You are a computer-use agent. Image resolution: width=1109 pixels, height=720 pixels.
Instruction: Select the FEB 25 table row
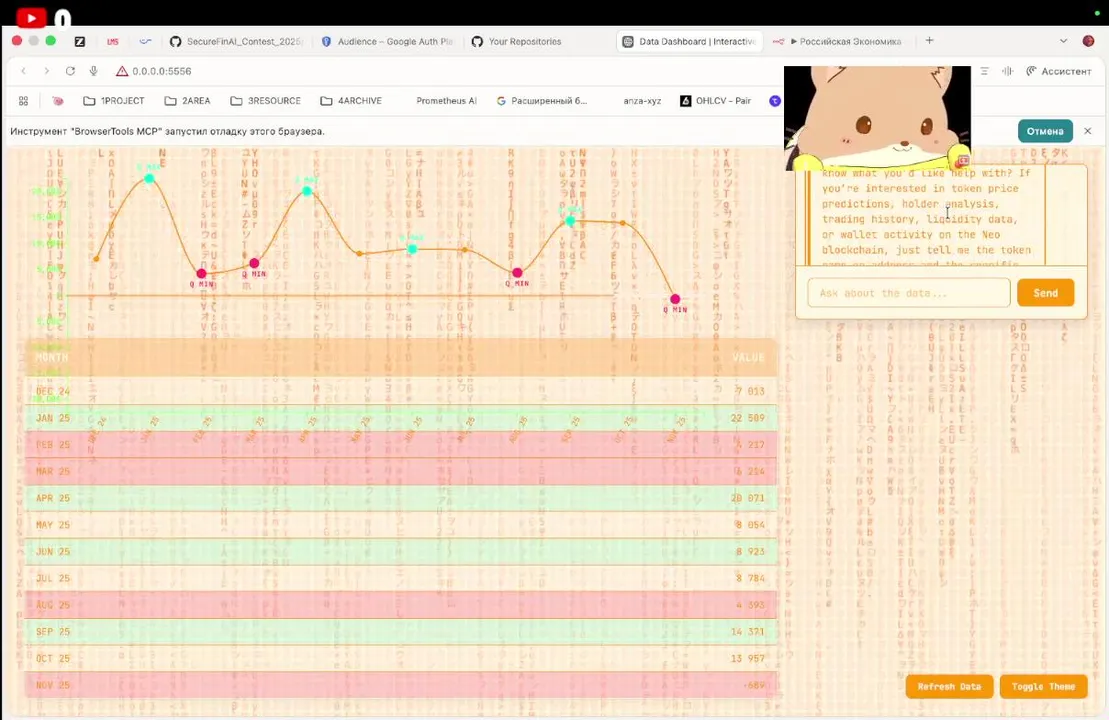click(401, 445)
